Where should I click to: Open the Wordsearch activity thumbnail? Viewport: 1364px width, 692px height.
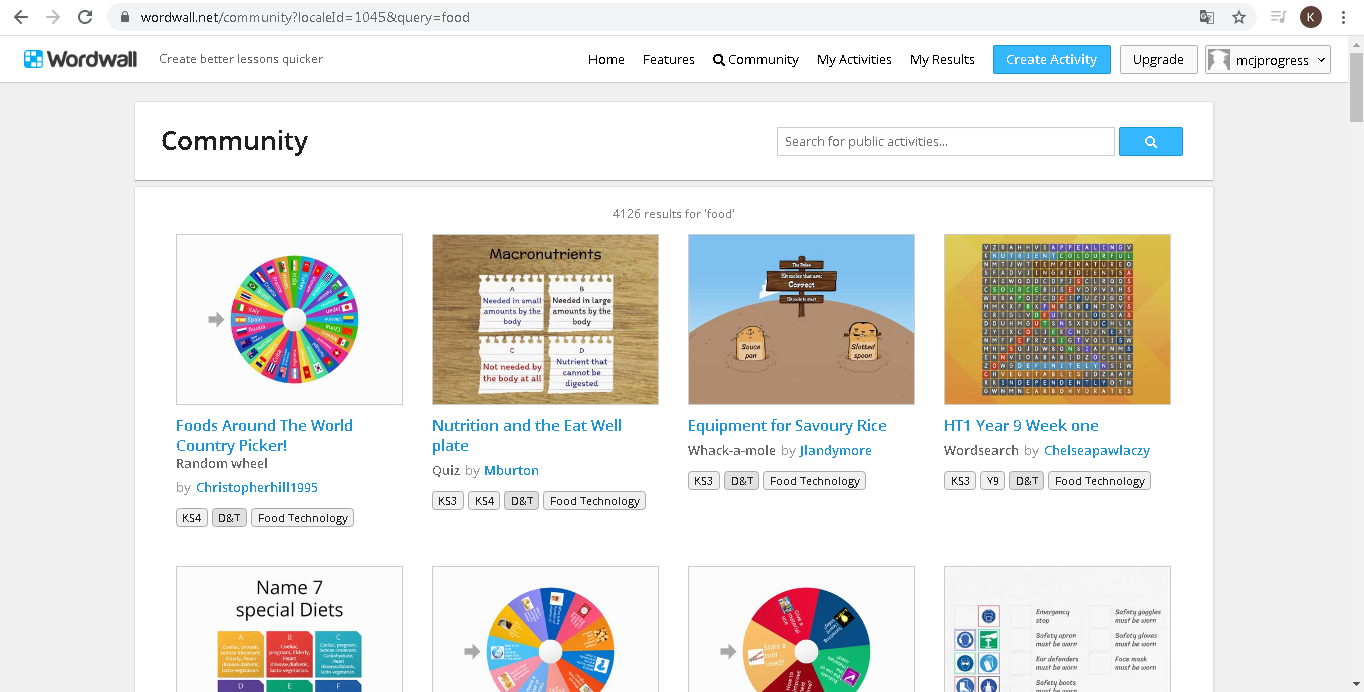1057,319
